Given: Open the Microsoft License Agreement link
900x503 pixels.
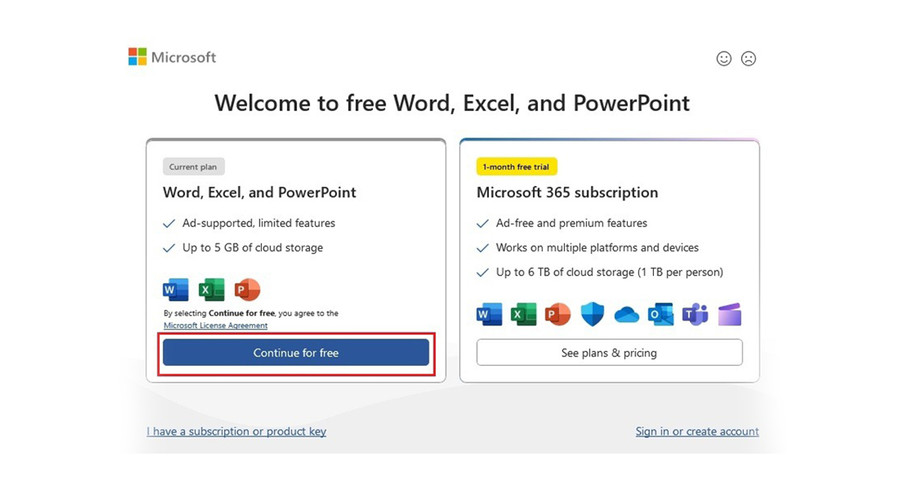Looking at the screenshot, I should [215, 325].
